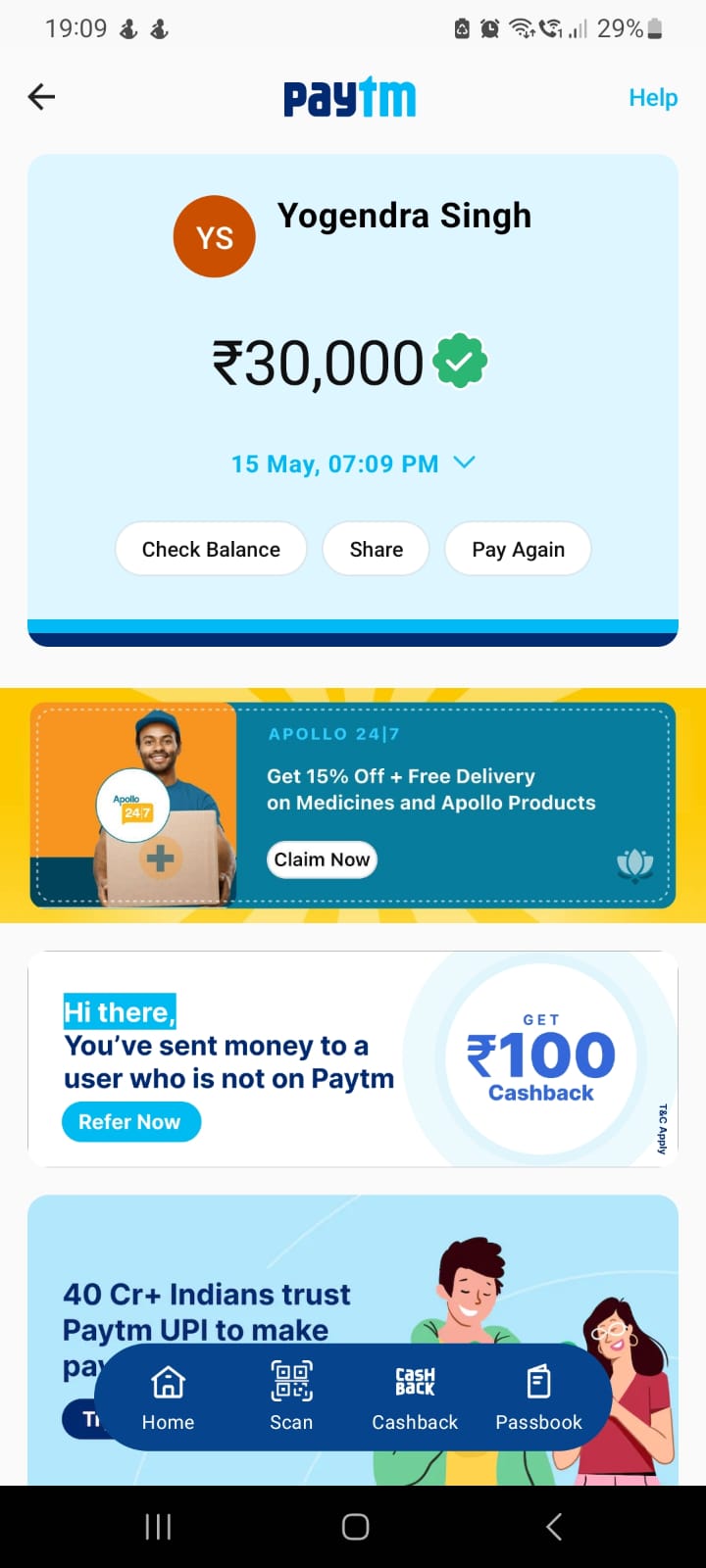Open the Passbook icon
This screenshot has height=1568, width=706.
pos(538,1382)
